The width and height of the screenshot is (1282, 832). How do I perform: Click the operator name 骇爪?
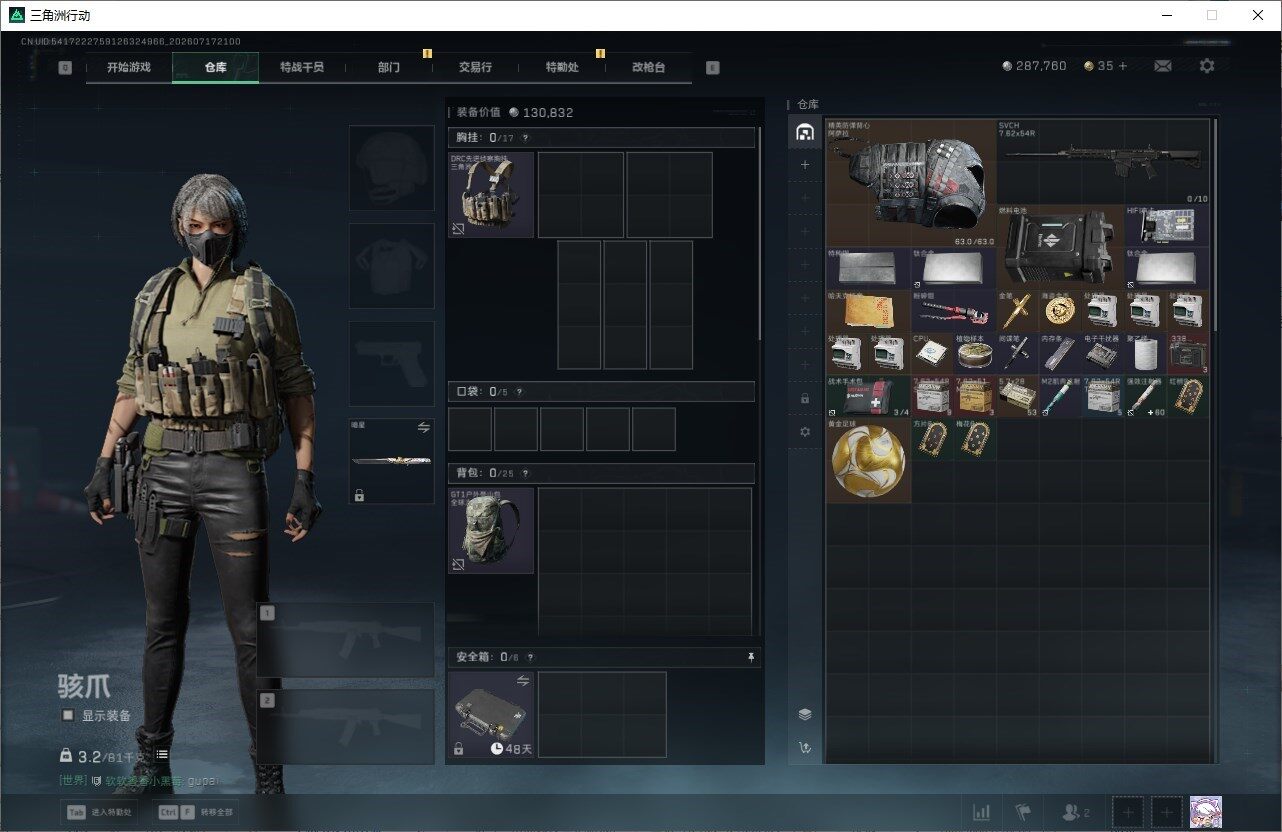coord(84,687)
